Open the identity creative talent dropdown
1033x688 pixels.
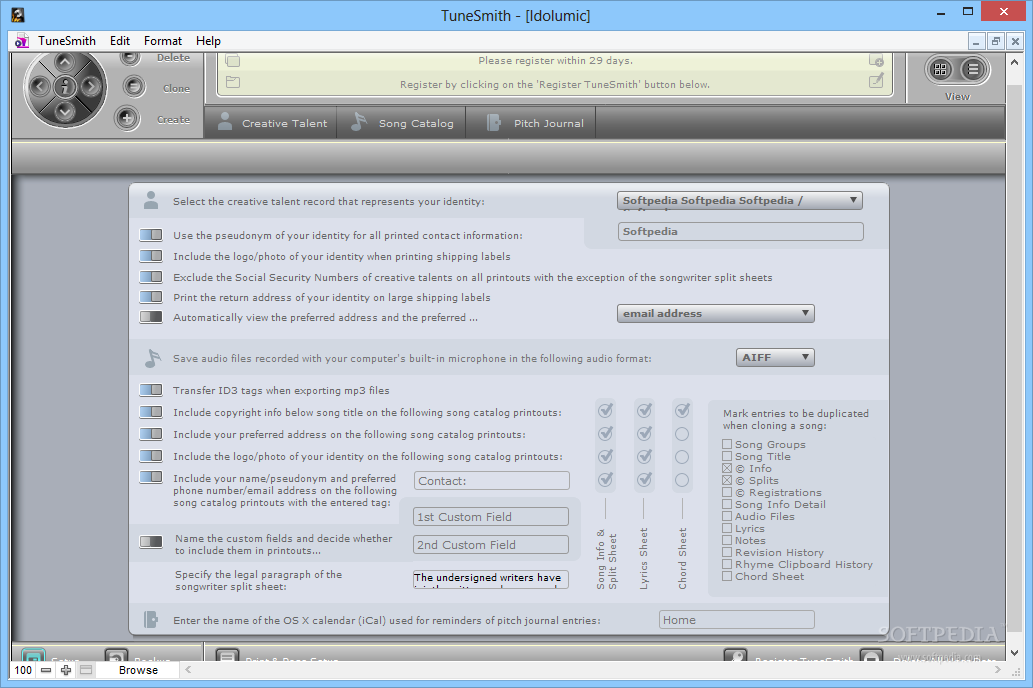click(740, 200)
